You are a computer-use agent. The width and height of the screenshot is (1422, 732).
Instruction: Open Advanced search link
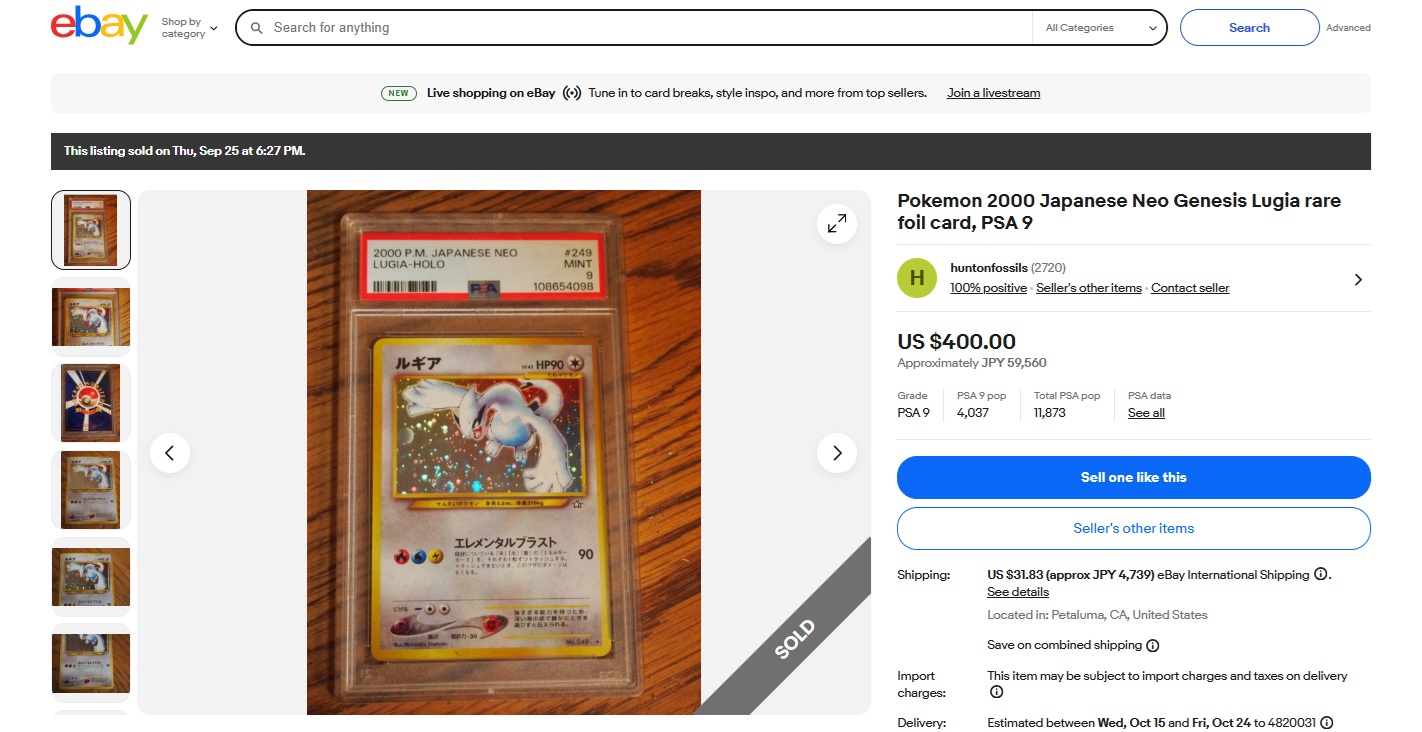[x=1348, y=28]
